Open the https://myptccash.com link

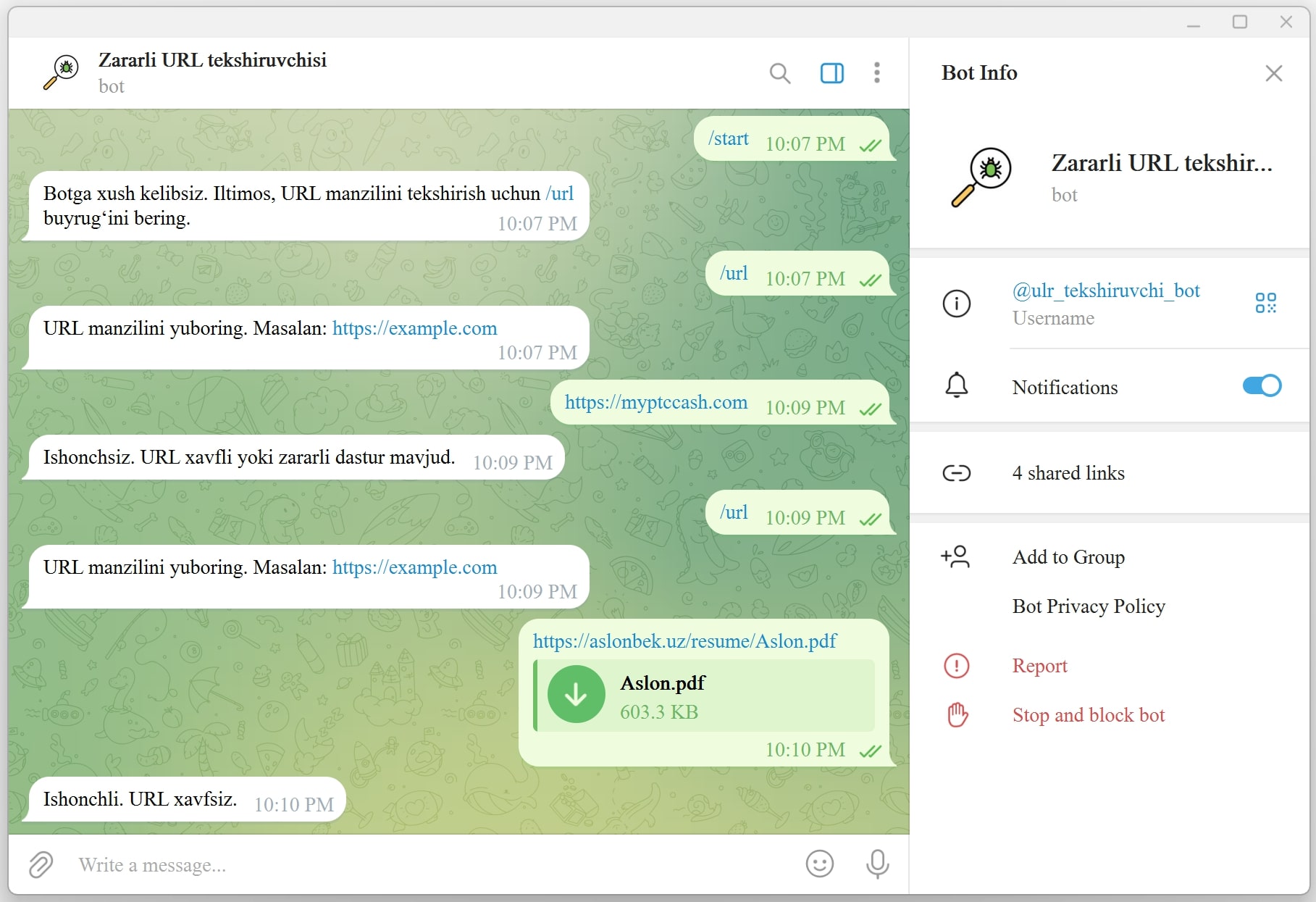[655, 402]
